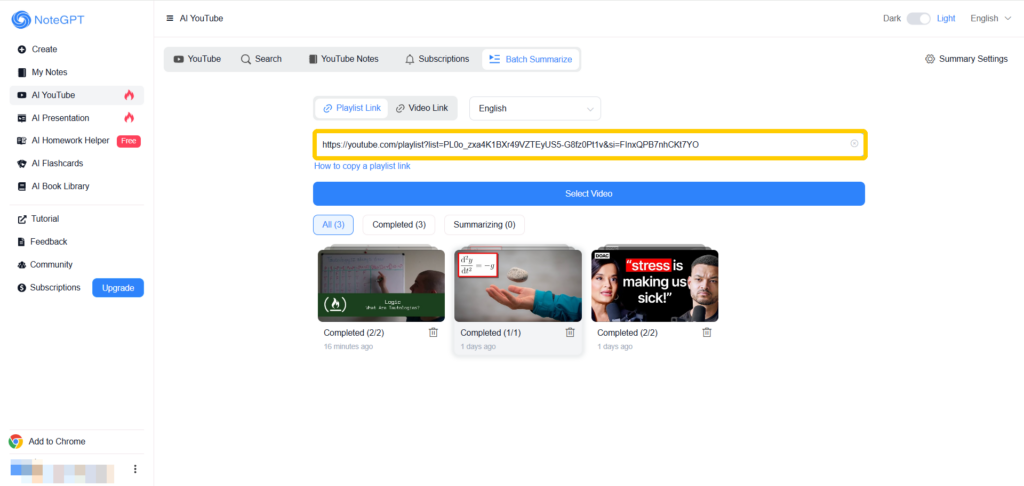Image resolution: width=1024 pixels, height=486 pixels.
Task: Click the Free badge on AI Homework Helper
Action: click(129, 141)
